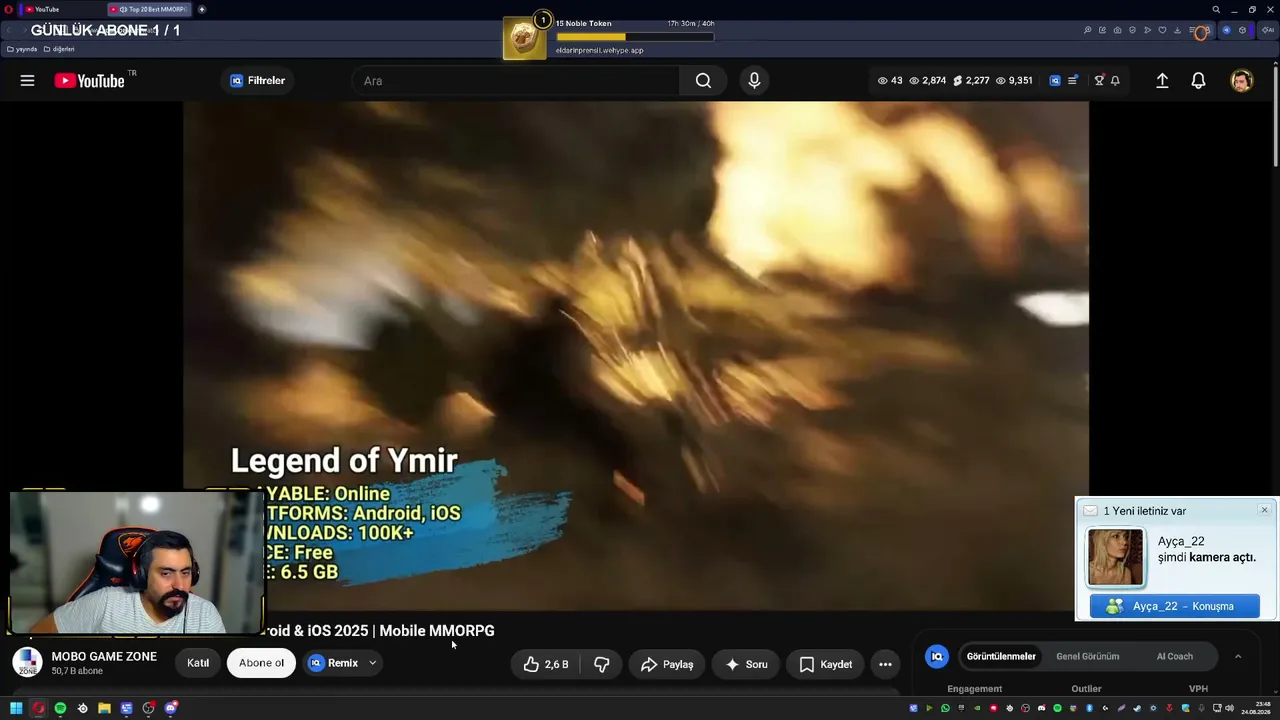This screenshot has height=720, width=1280.
Task: Go back with browser back arrow
Action: (x=10, y=30)
